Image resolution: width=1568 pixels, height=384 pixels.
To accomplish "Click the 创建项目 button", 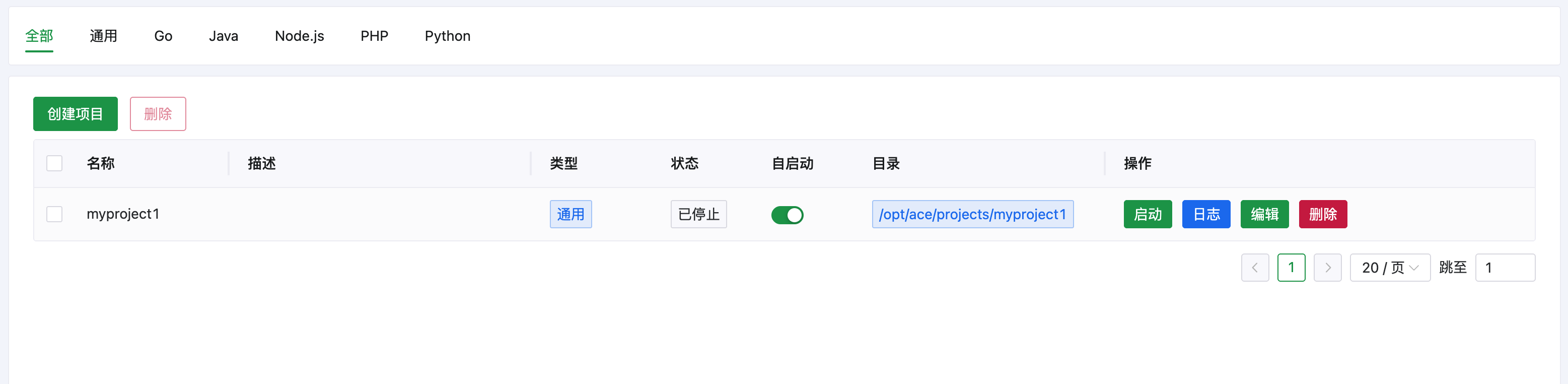I will 75,113.
